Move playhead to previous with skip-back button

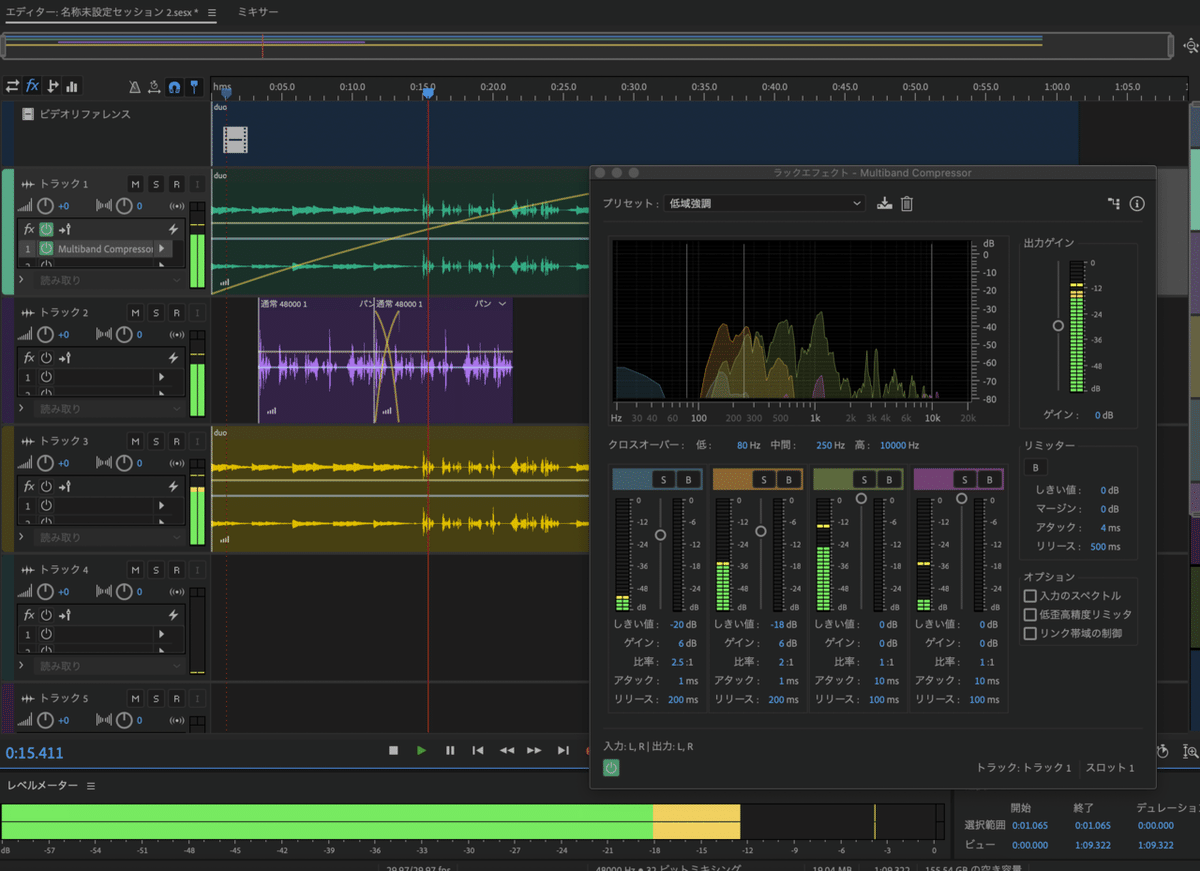478,750
